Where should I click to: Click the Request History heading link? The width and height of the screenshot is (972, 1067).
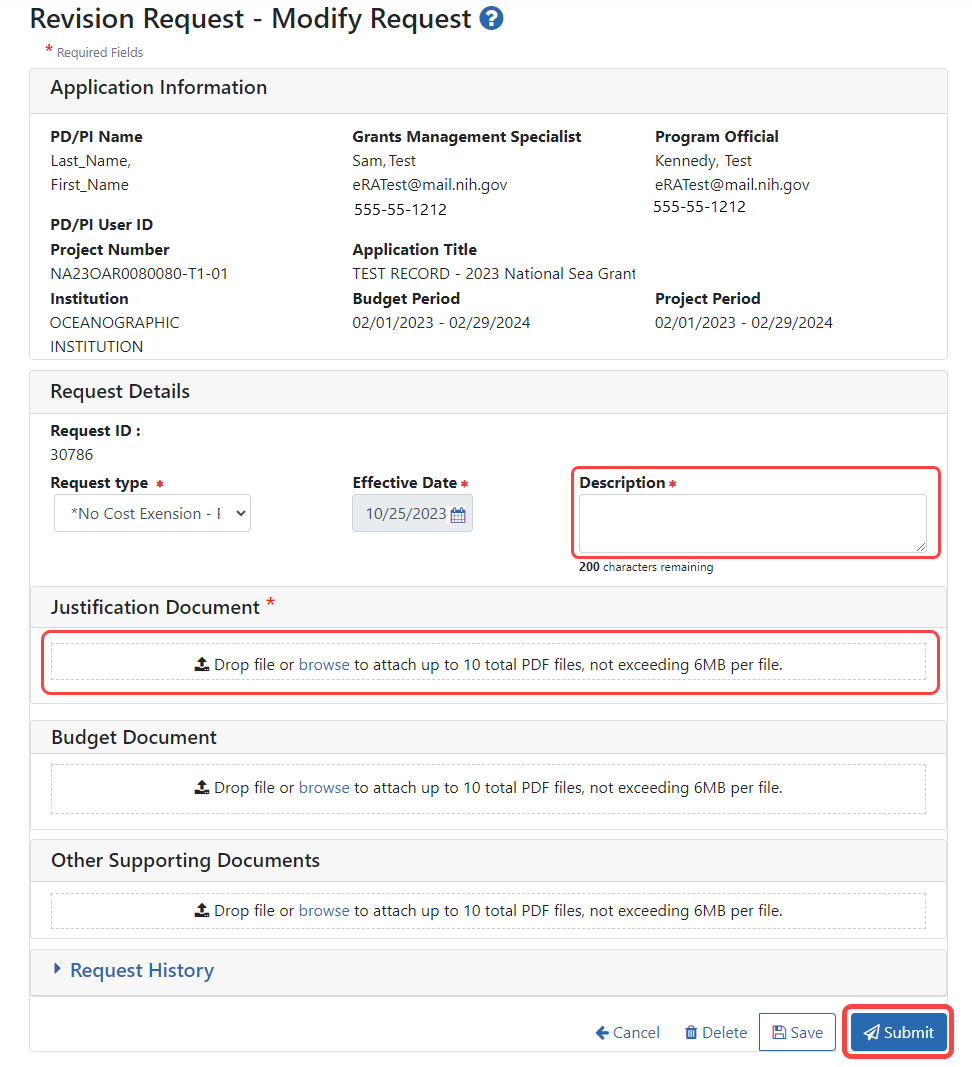pos(142,970)
